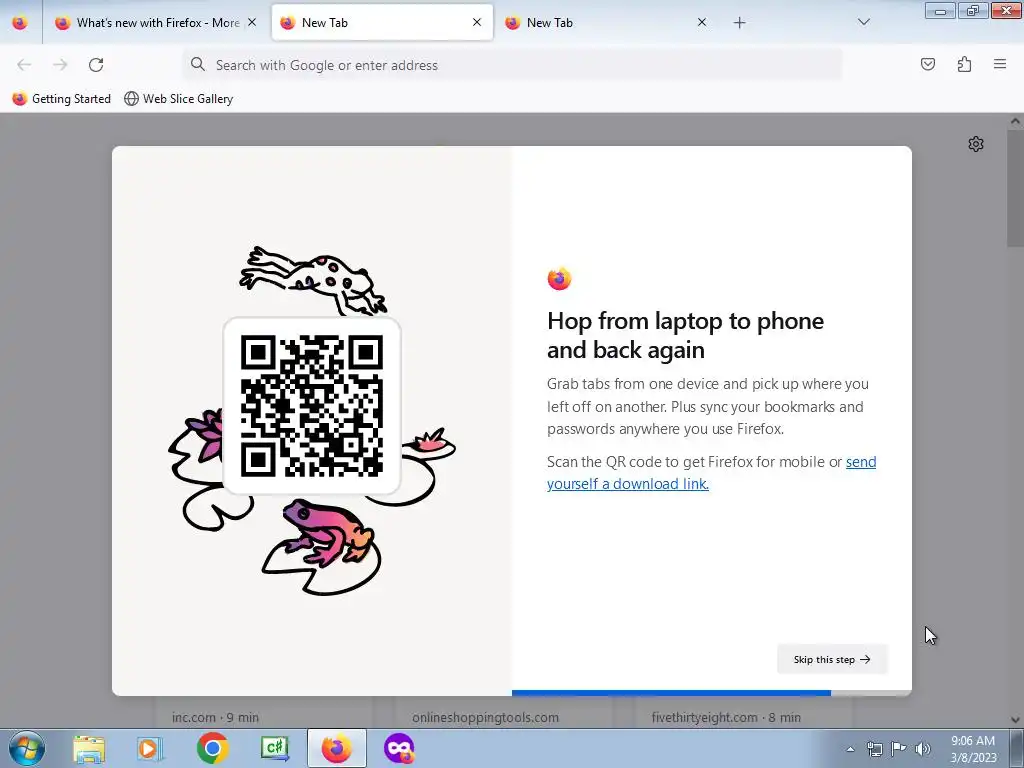Open Firefox private browsing taskbar icon
The height and width of the screenshot is (768, 1024).
point(399,748)
